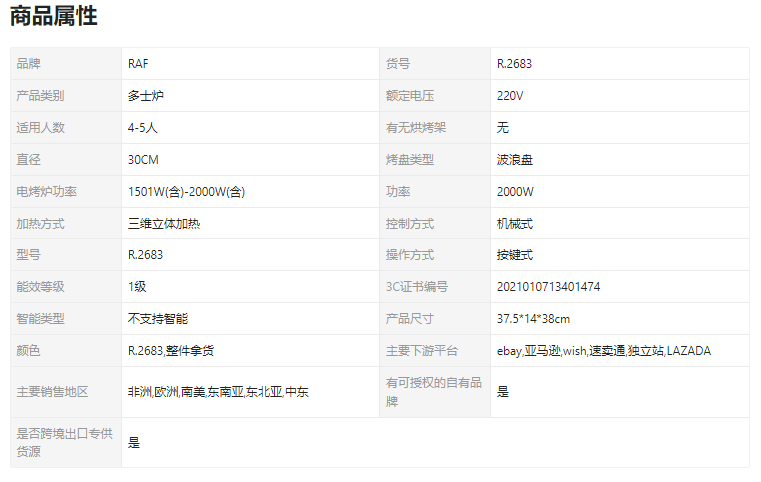
Task: Select the value 4-5人
Action: (142, 128)
